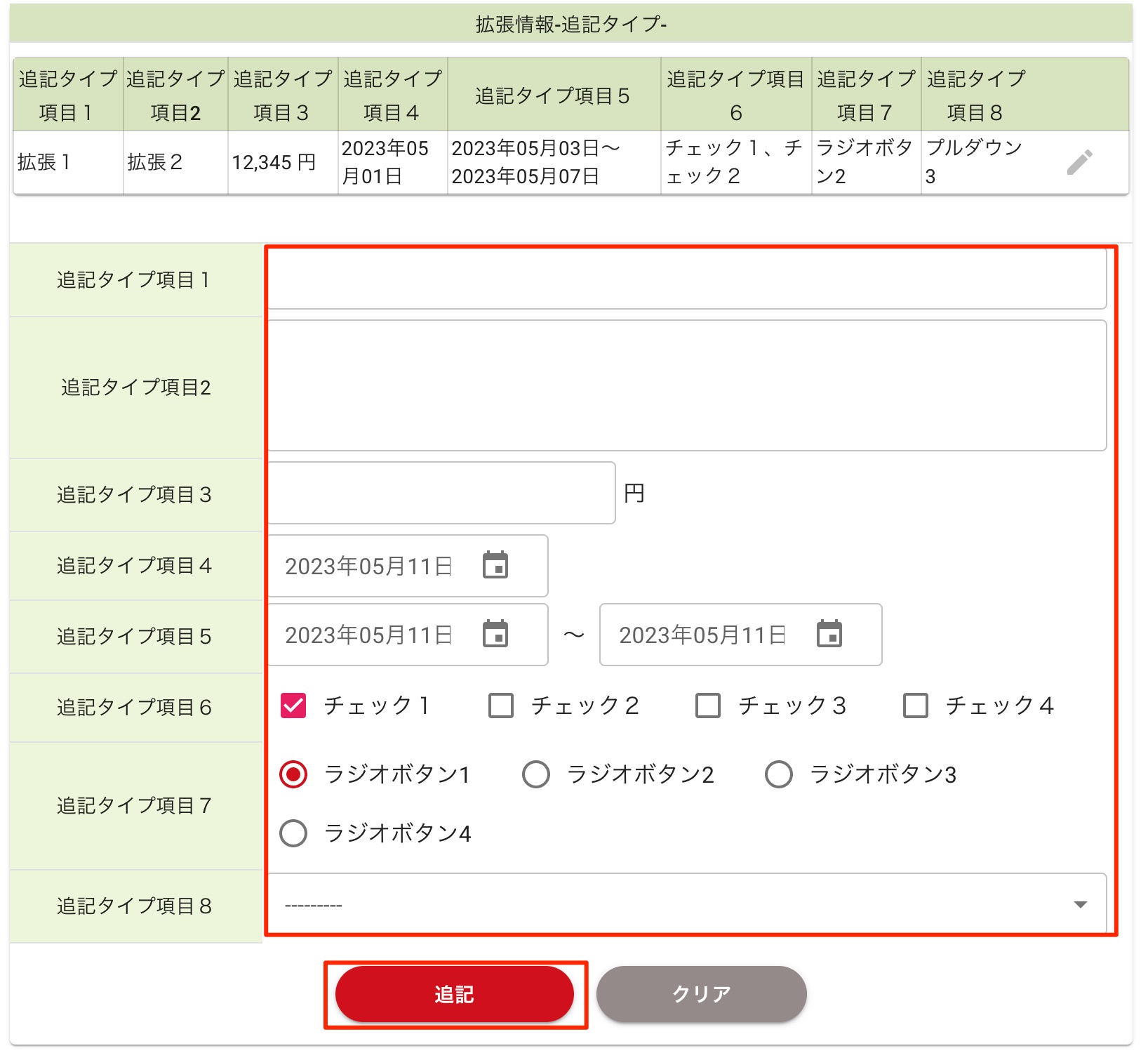The image size is (1148, 1053).
Task: Open calendar for 追記タイプ項目5 start date
Action: tap(495, 634)
